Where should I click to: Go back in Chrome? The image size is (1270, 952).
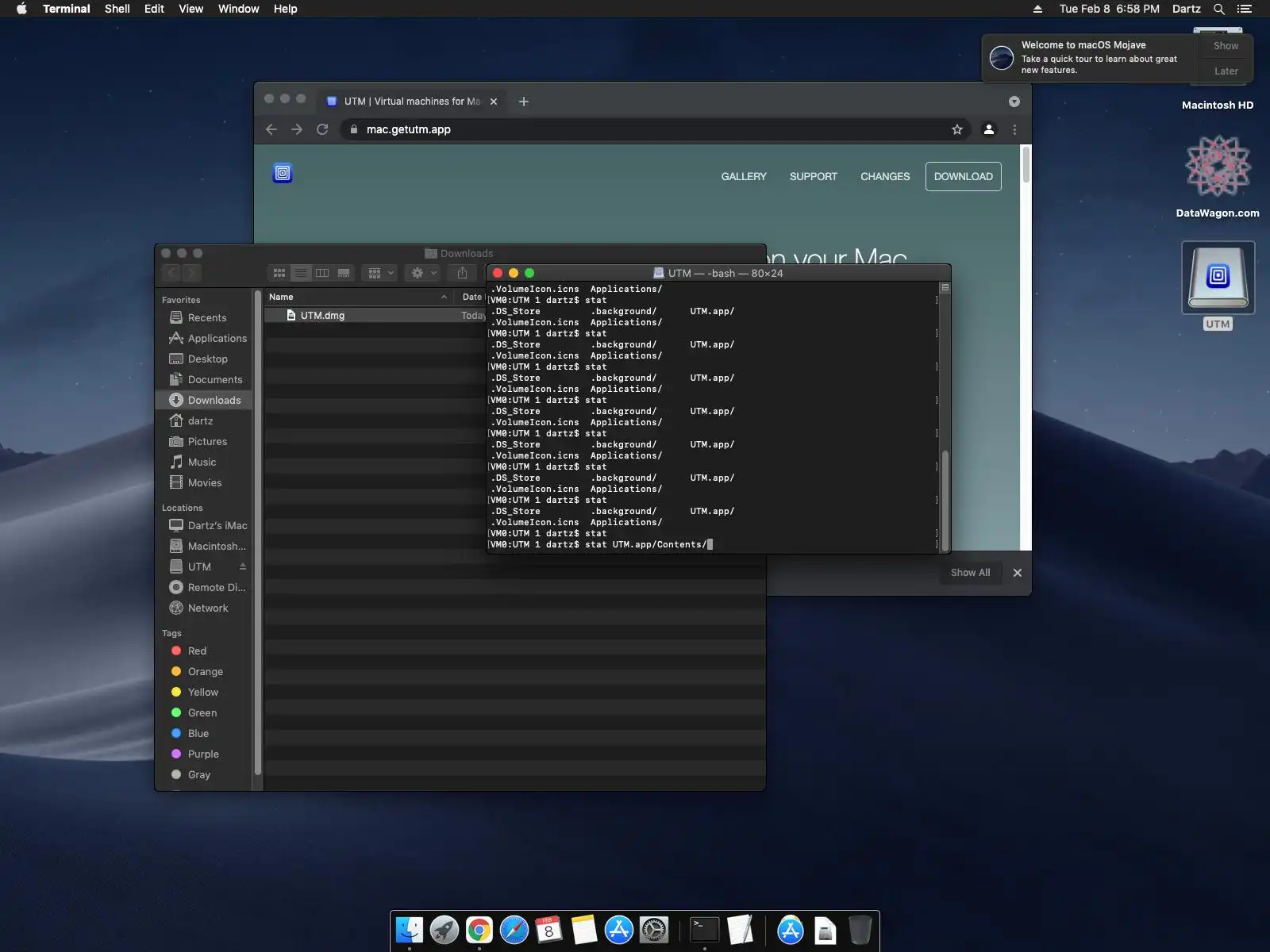(x=271, y=129)
